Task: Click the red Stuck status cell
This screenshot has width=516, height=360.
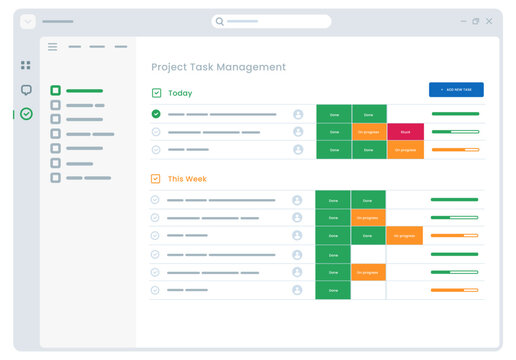Action: click(x=405, y=132)
